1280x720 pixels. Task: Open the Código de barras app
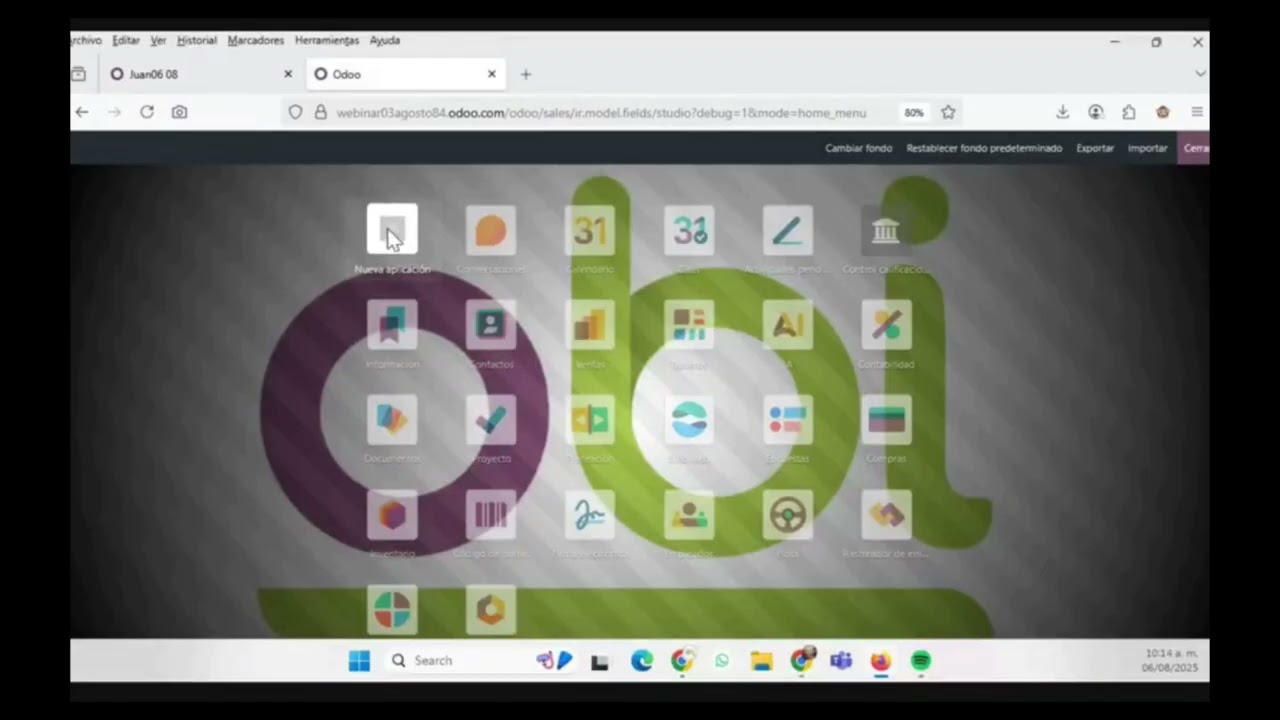490,515
